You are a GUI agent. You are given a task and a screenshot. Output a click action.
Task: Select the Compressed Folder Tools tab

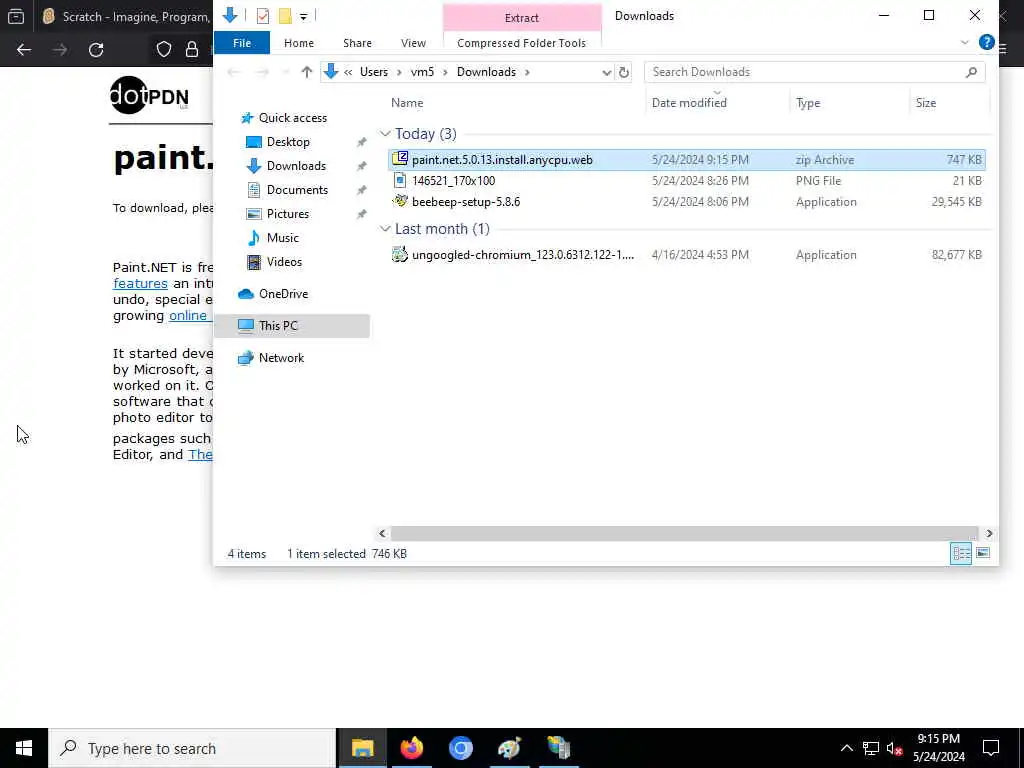pos(521,43)
